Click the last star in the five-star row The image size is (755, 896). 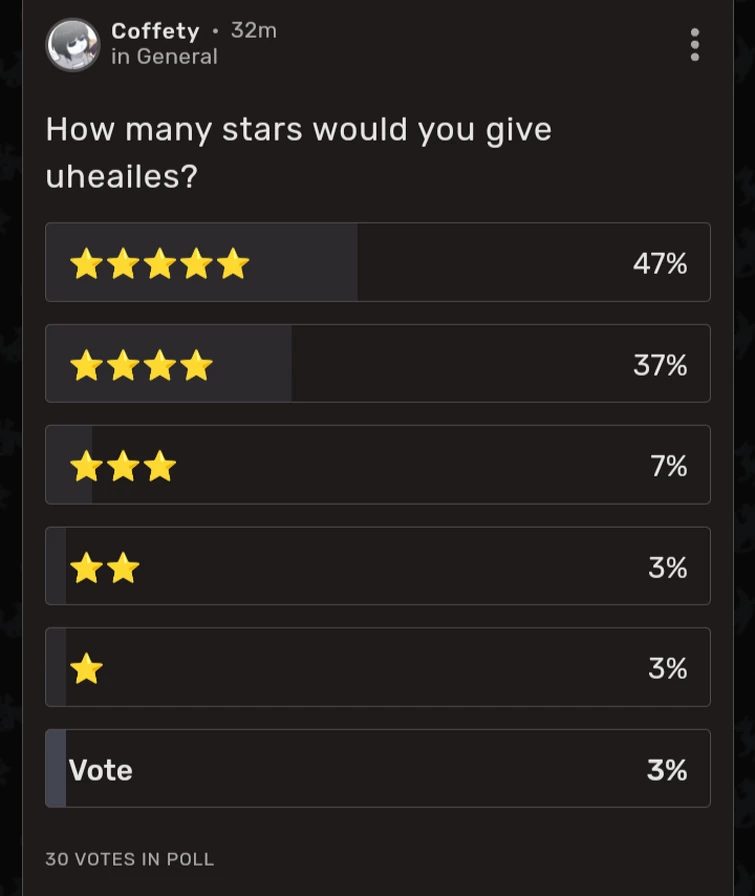[x=234, y=263]
